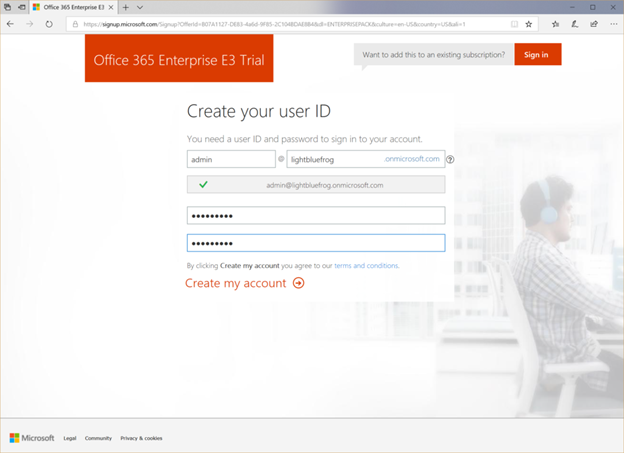This screenshot has width=624, height=453.
Task: Refresh the signup page
Action: click(x=49, y=24)
